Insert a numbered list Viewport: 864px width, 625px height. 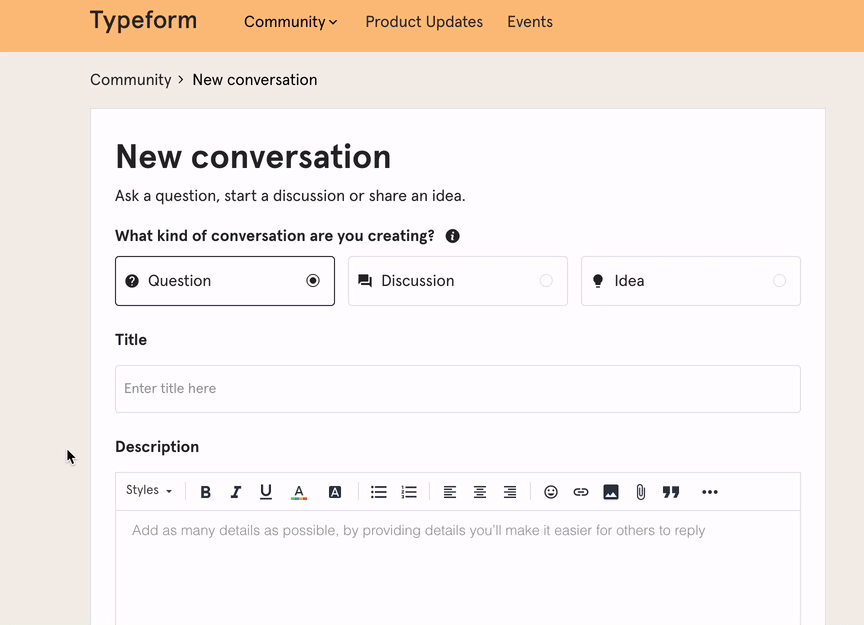[409, 492]
